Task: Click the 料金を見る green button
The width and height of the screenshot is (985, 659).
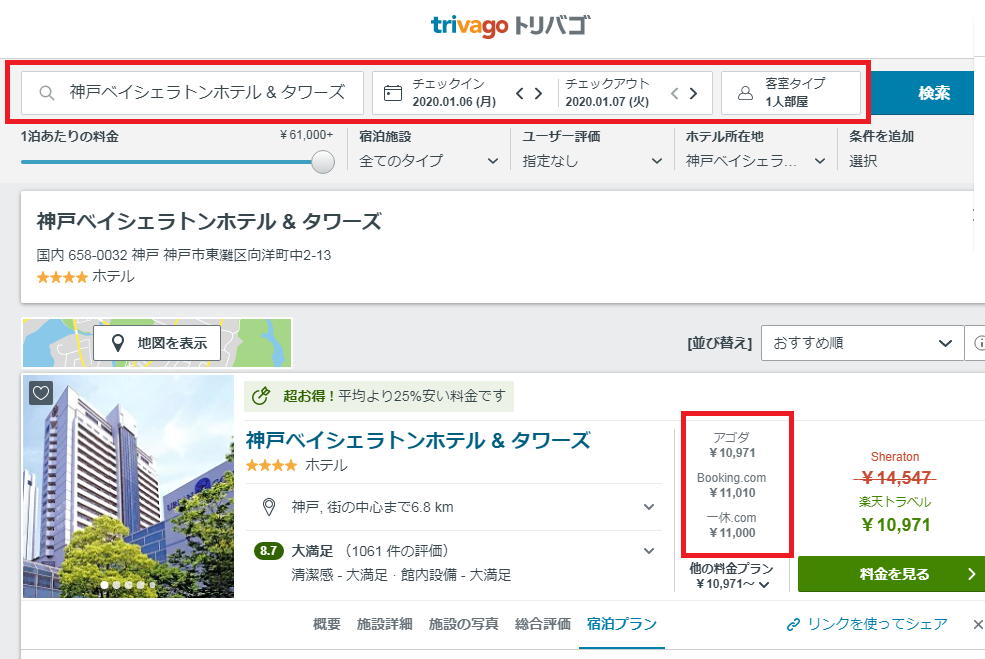Action: [x=892, y=574]
